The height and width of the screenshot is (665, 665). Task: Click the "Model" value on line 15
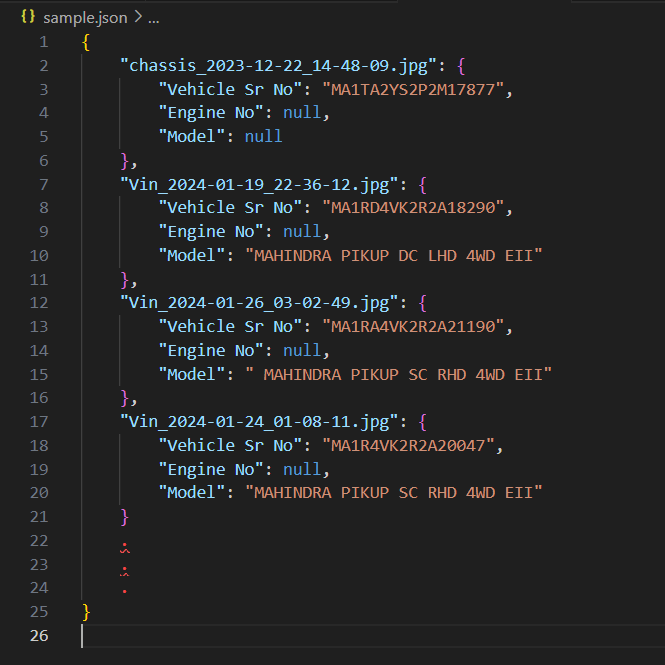[x=398, y=374]
